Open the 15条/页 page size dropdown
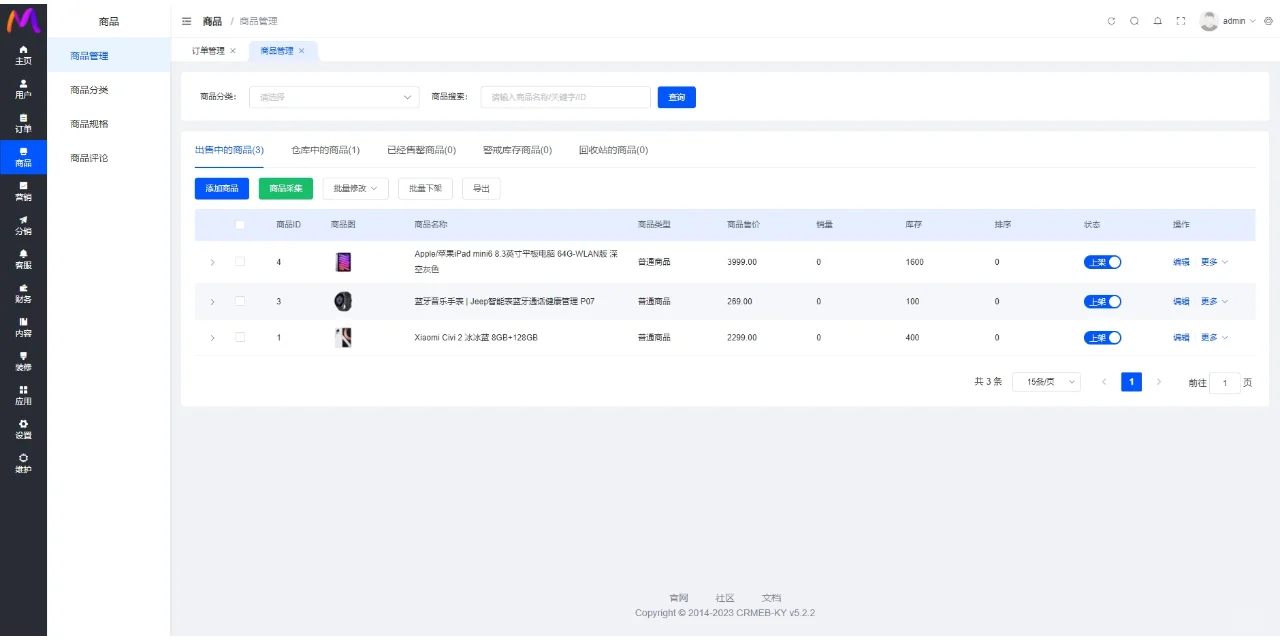This screenshot has height=640, width=1280. coord(1046,382)
